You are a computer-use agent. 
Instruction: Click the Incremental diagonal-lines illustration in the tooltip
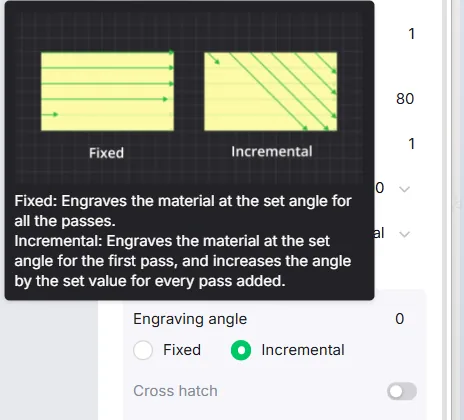(270, 91)
